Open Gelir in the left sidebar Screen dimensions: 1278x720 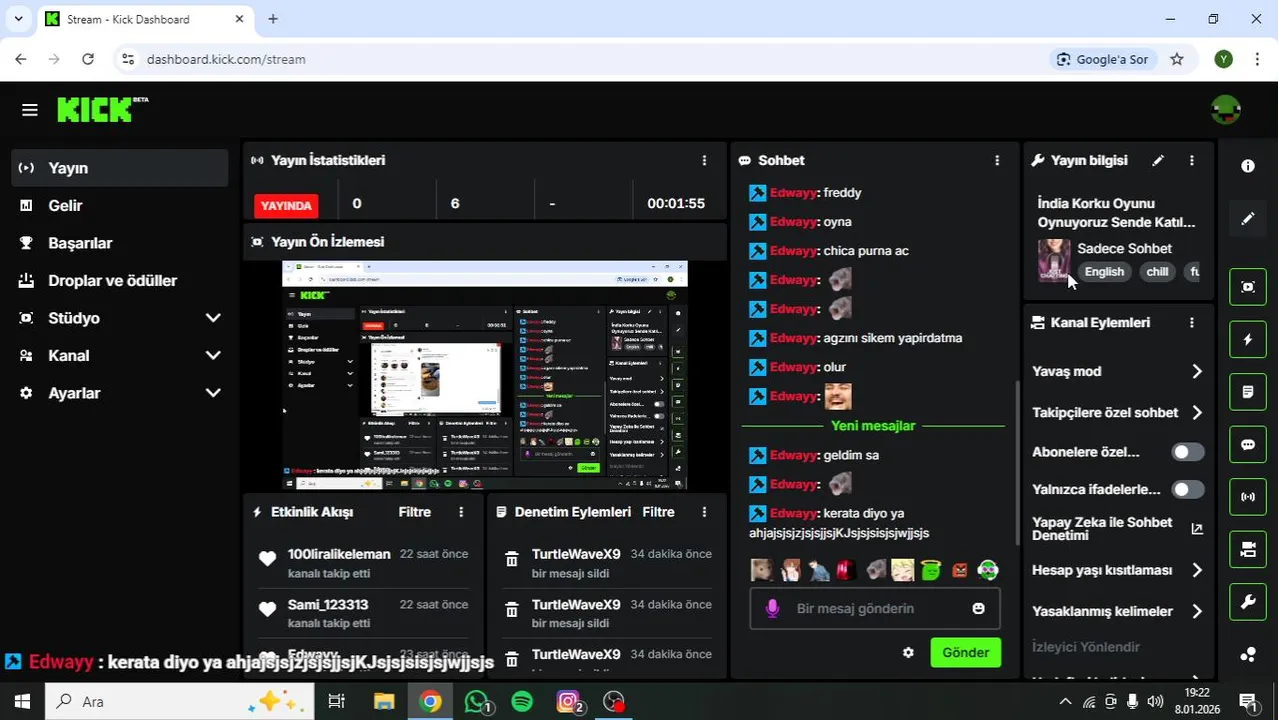pos(120,206)
